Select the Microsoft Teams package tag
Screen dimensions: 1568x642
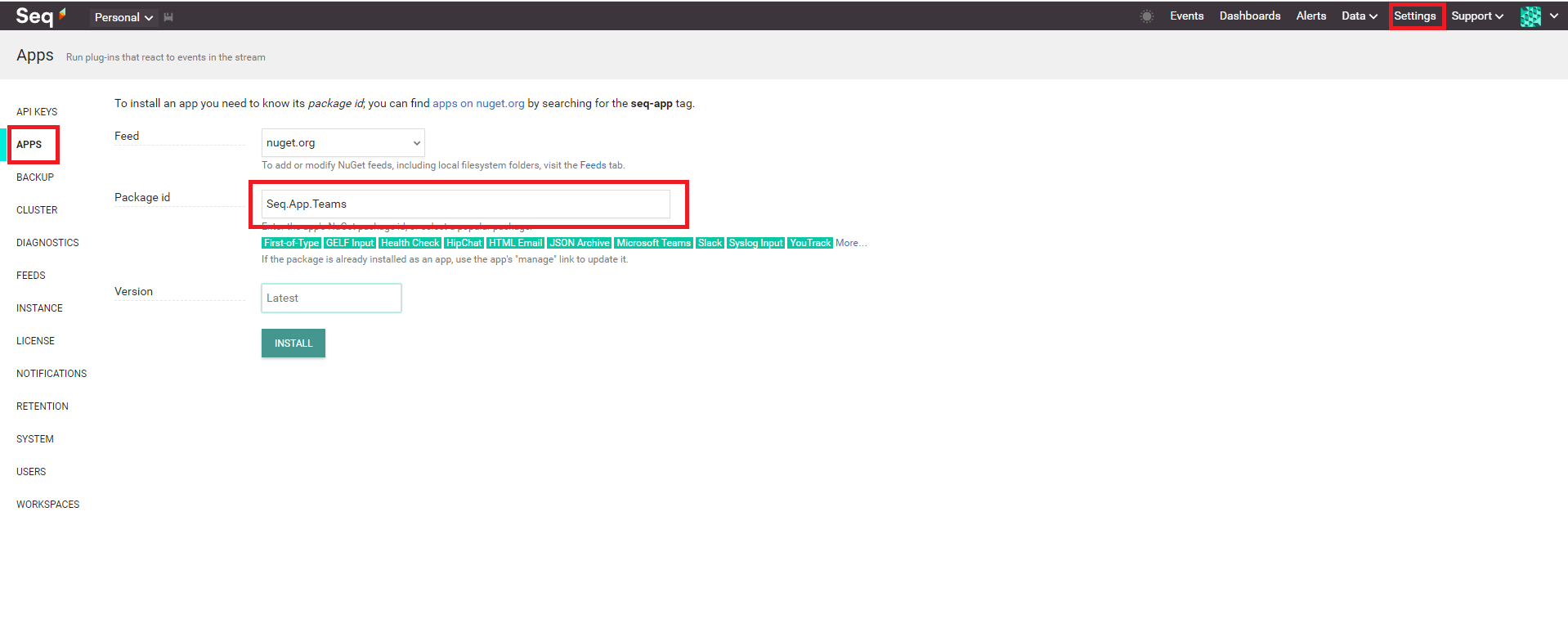[x=653, y=243]
